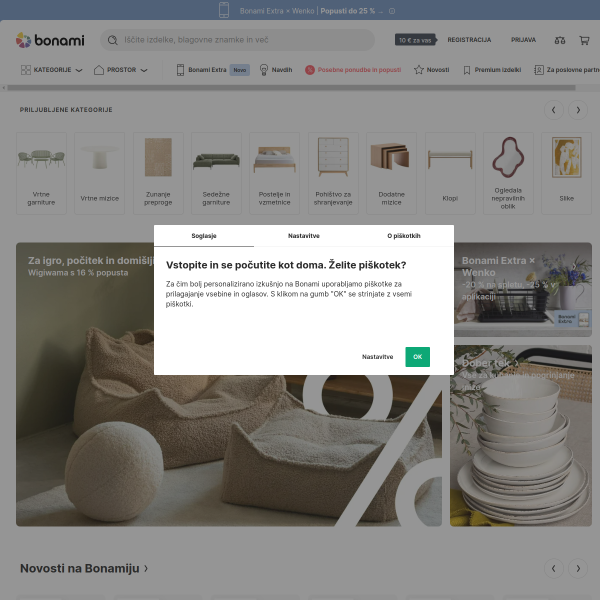Open the Sedežne garniture category
The width and height of the screenshot is (600, 600).
pyautogui.click(x=216, y=173)
